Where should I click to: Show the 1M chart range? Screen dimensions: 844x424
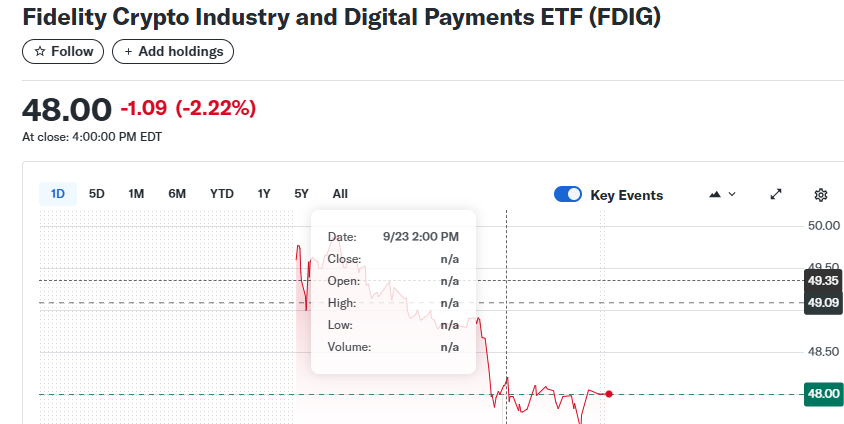tap(136, 194)
